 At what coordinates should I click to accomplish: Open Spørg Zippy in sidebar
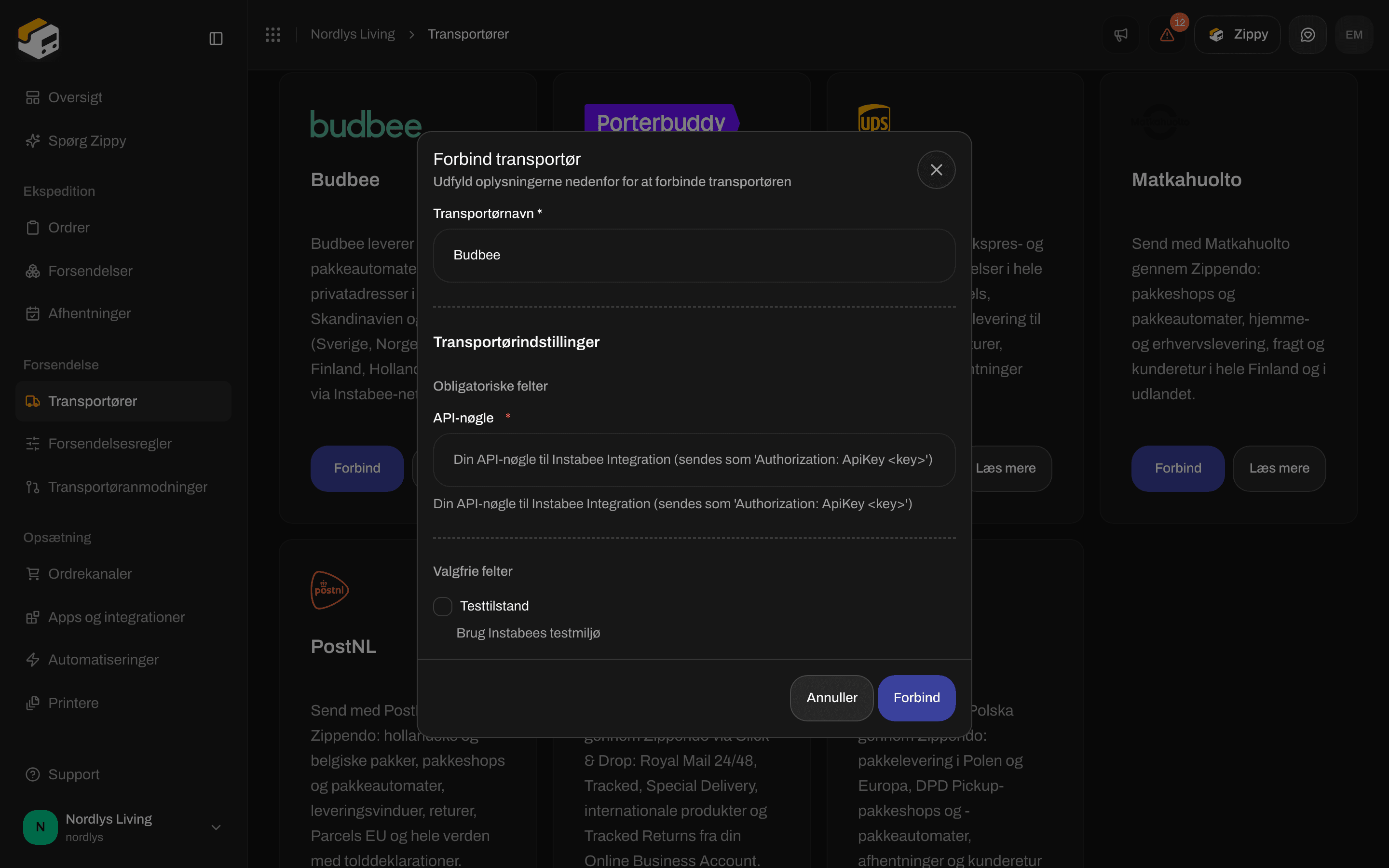pyautogui.click(x=123, y=141)
